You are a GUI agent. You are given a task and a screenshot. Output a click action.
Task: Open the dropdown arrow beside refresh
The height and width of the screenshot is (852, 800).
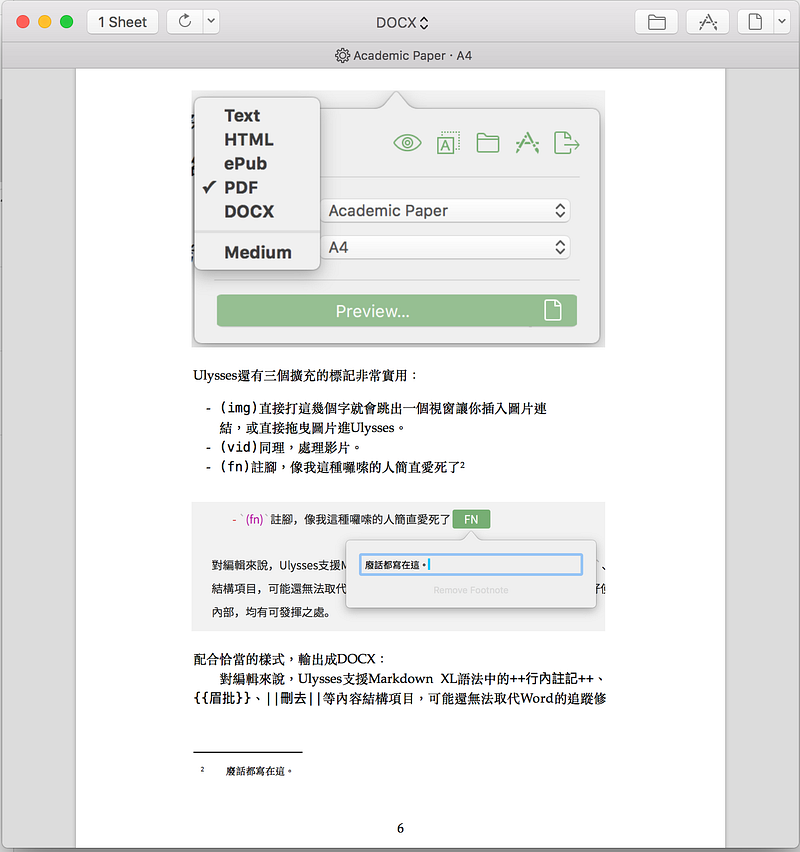(211, 22)
